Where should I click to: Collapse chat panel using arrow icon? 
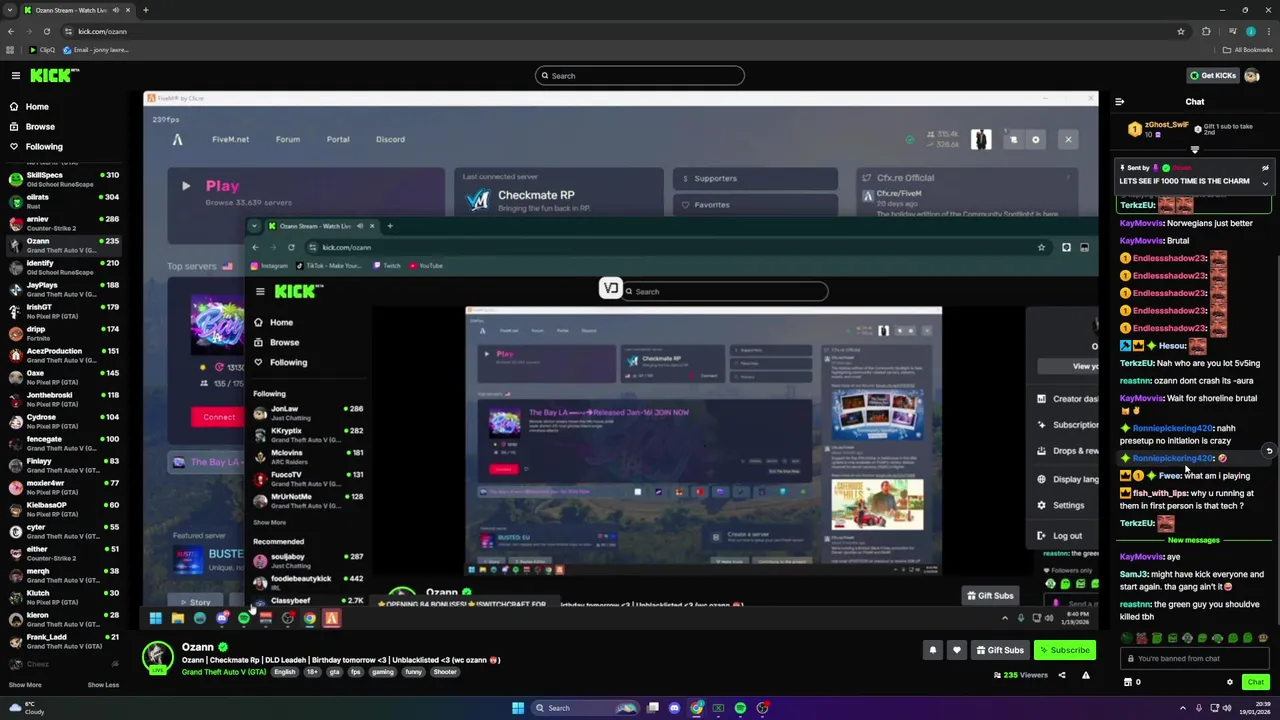[x=1119, y=101]
